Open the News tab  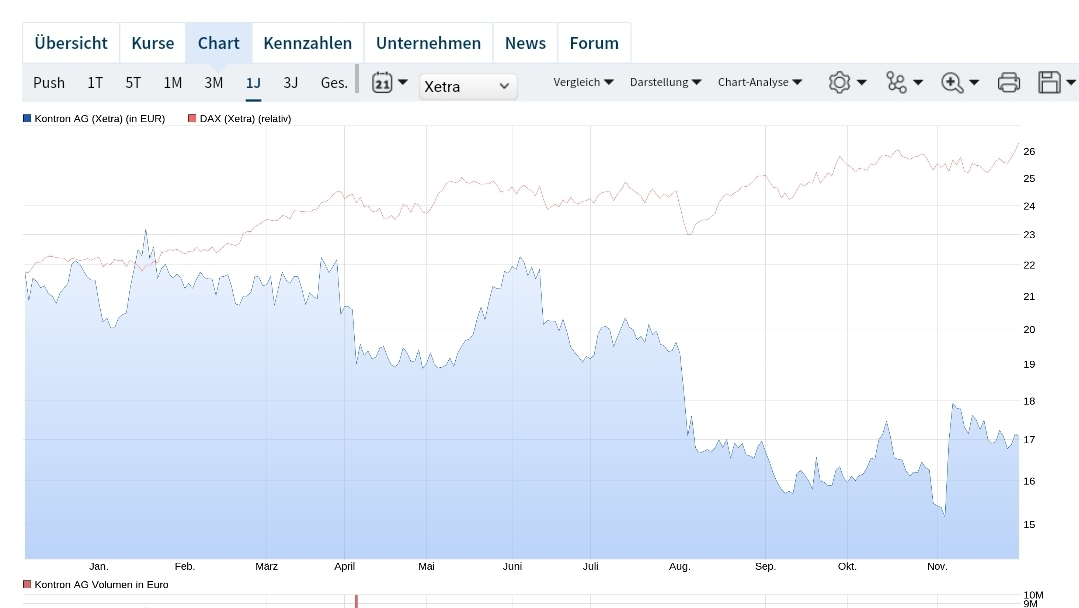[x=525, y=42]
